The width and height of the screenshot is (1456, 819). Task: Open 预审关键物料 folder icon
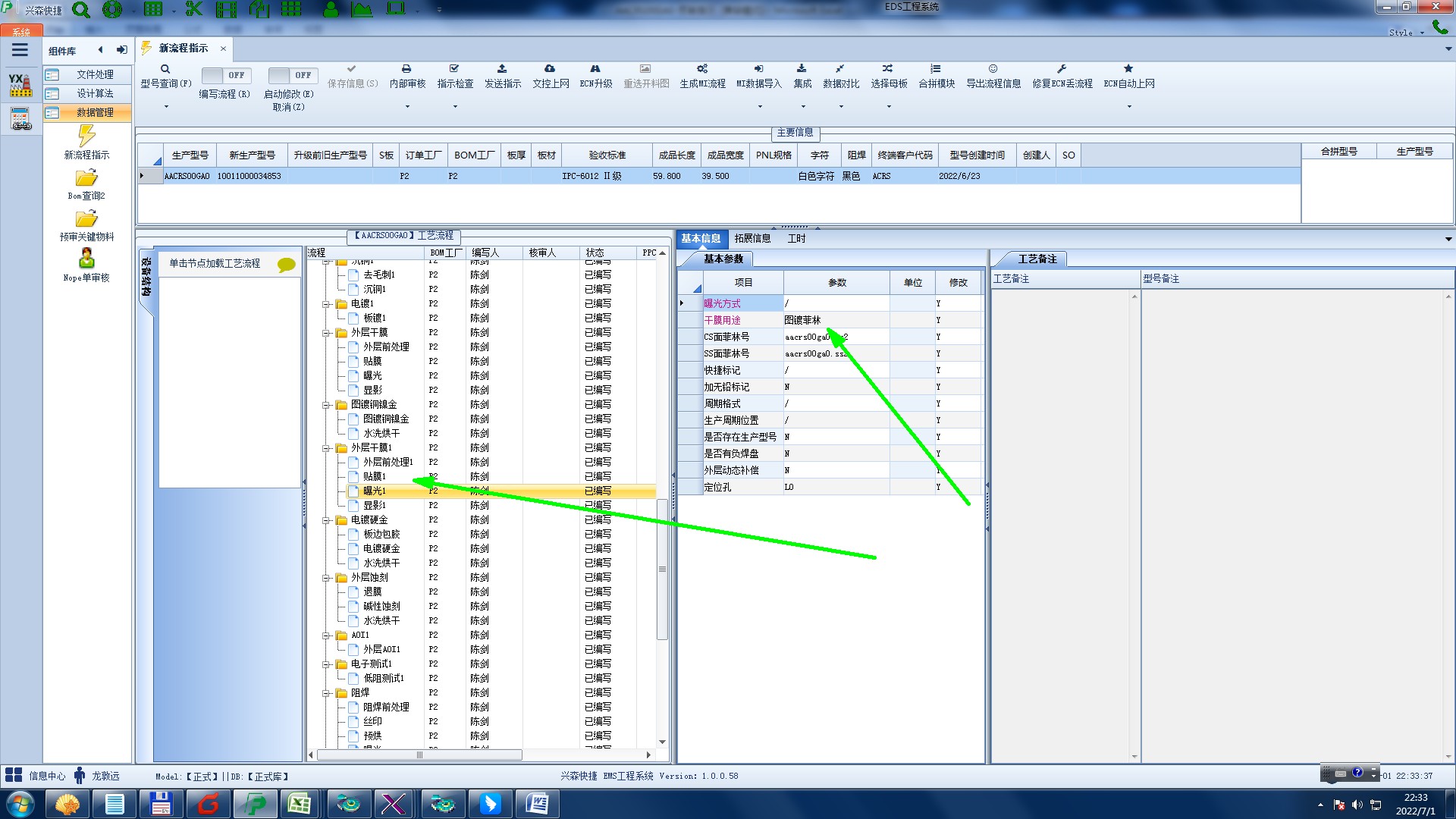coord(86,219)
